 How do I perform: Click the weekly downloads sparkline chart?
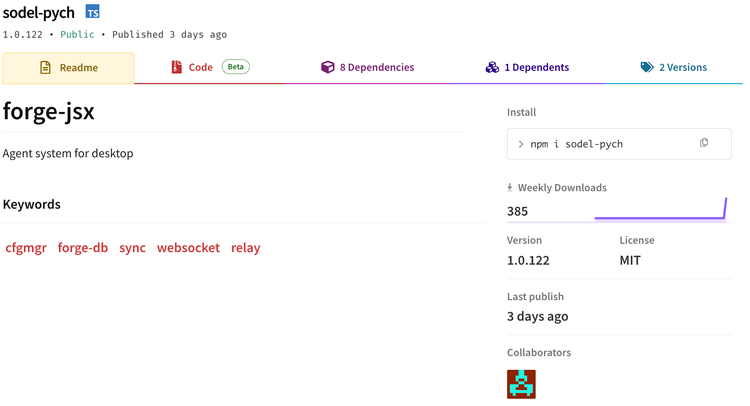(661, 209)
